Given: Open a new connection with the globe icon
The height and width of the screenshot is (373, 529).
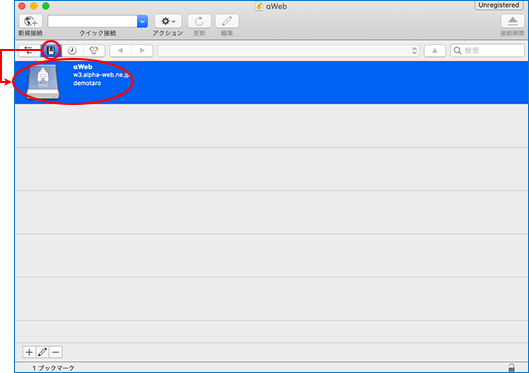Looking at the screenshot, I should (x=31, y=21).
